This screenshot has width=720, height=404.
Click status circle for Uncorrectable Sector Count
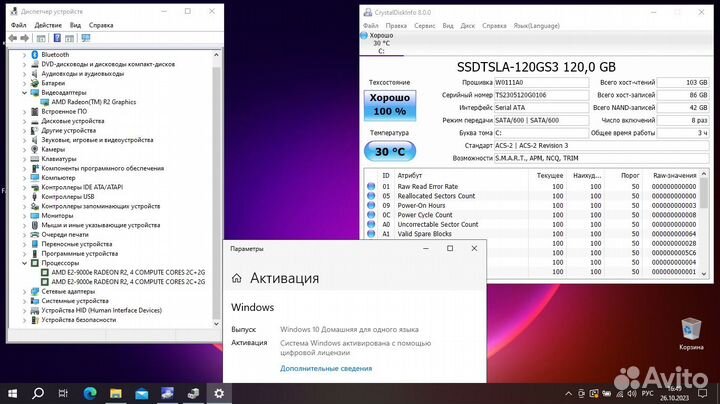[371, 224]
